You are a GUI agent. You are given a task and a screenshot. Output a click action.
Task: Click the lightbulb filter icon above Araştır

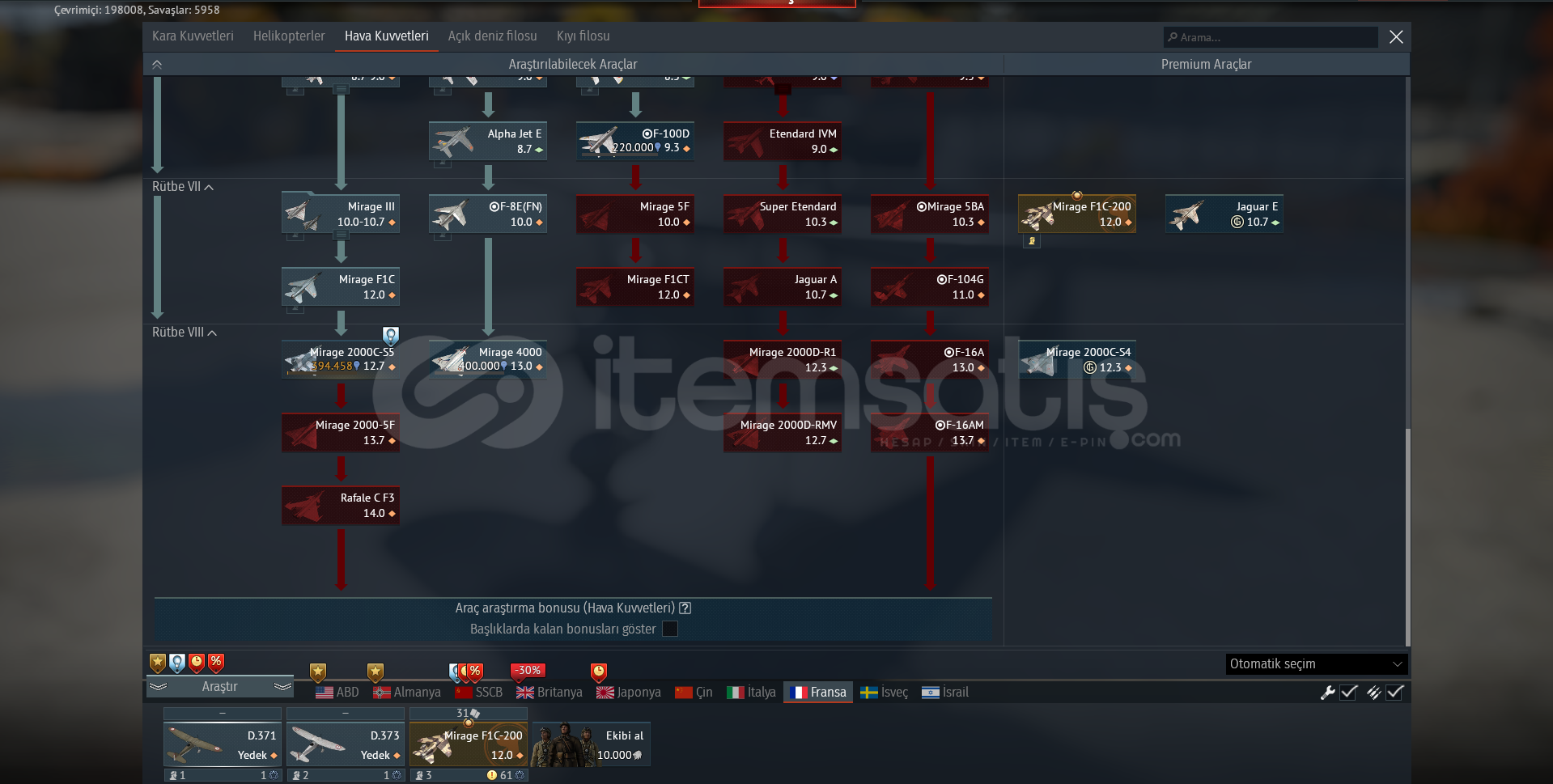[x=177, y=663]
